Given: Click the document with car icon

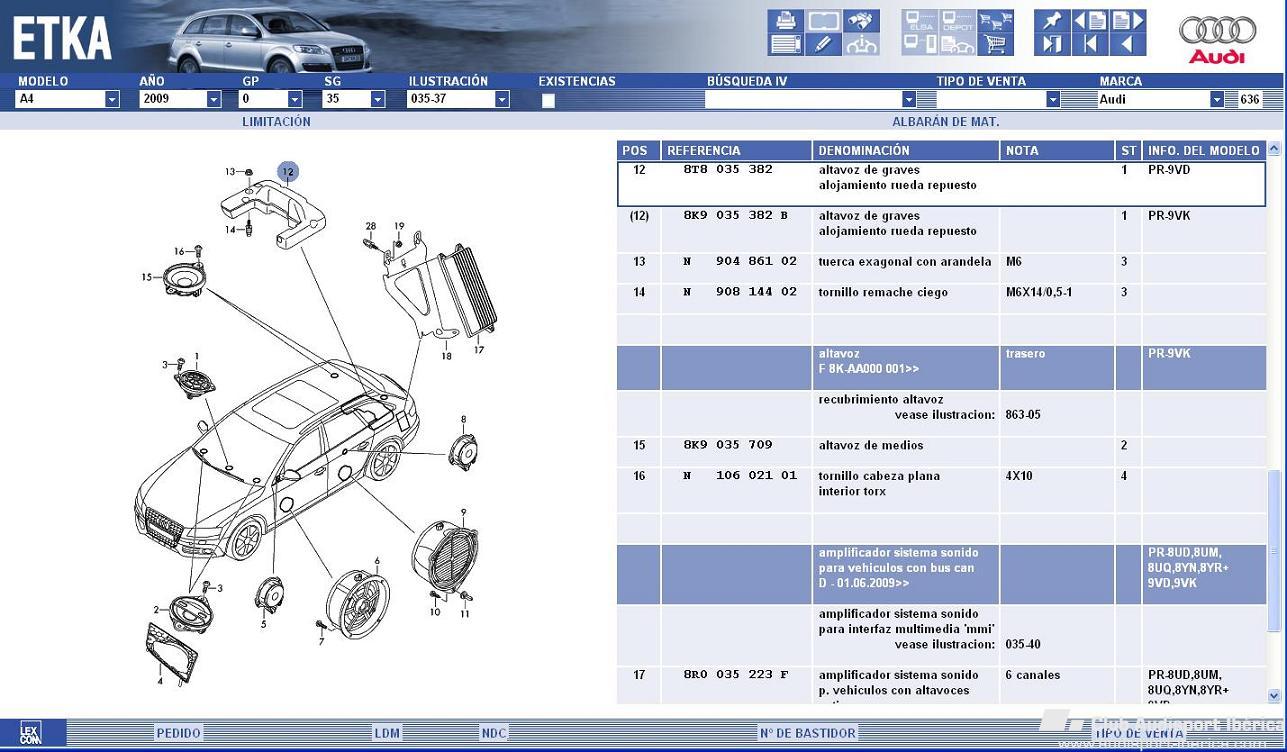Looking at the screenshot, I should [x=957, y=44].
